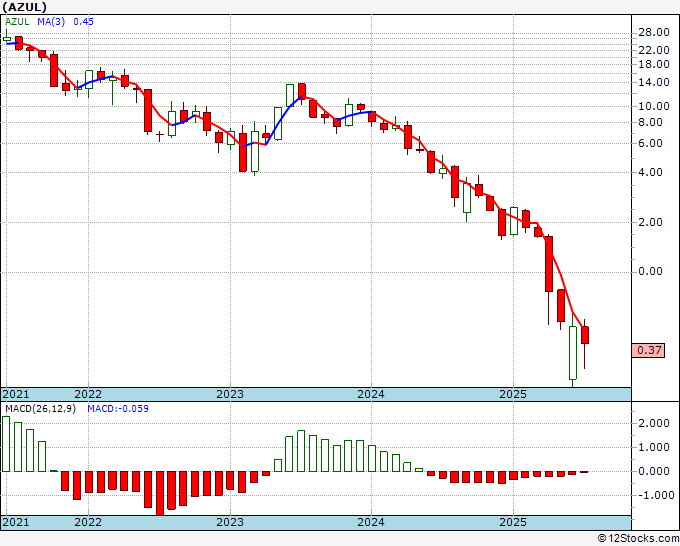The image size is (680, 546).
Task: Select 2024 on the MACD panel time axis
Action: pos(371,522)
